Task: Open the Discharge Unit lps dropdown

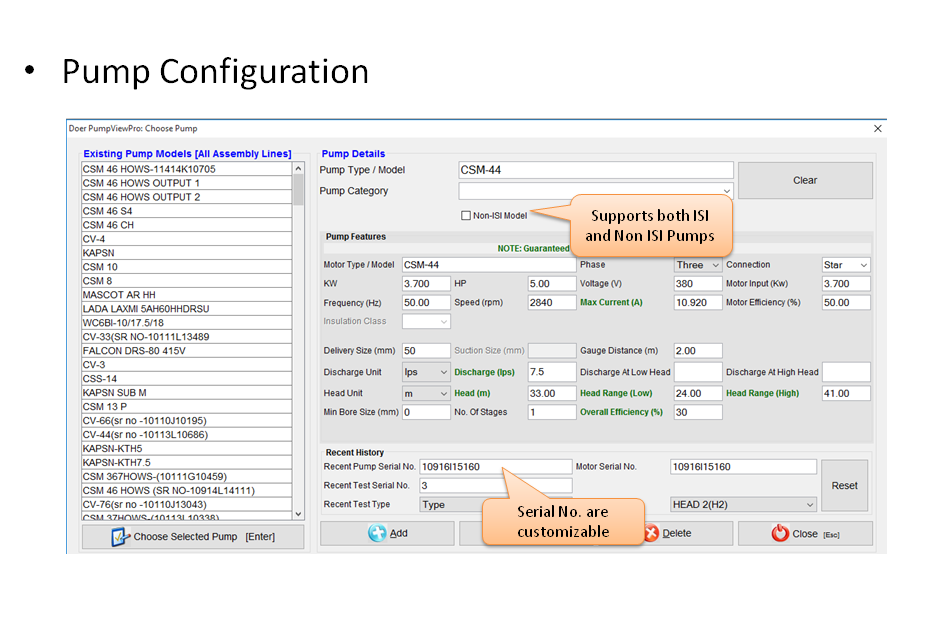Action: pyautogui.click(x=426, y=372)
